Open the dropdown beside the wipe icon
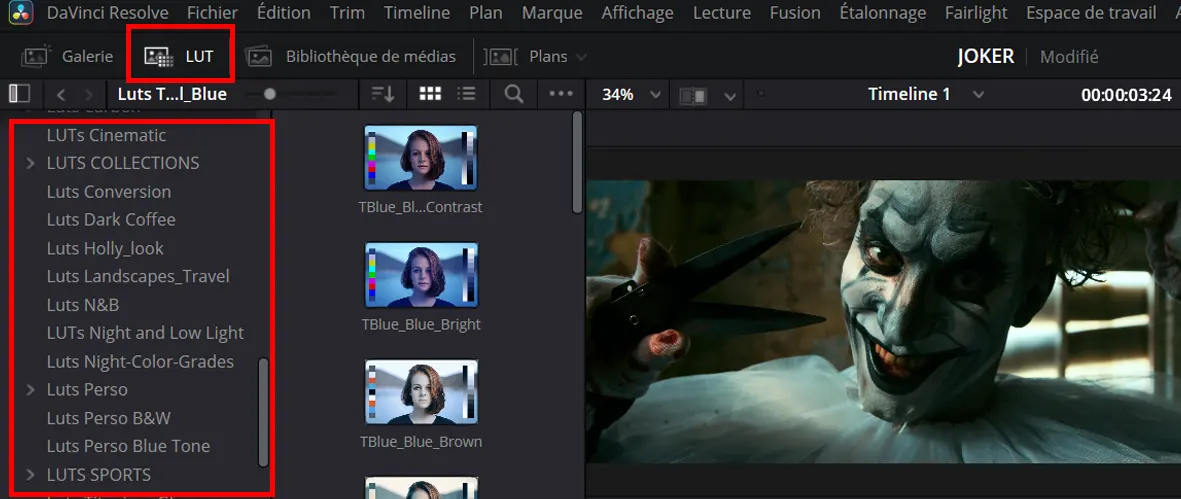Viewport: 1181px width, 499px height. pos(729,96)
